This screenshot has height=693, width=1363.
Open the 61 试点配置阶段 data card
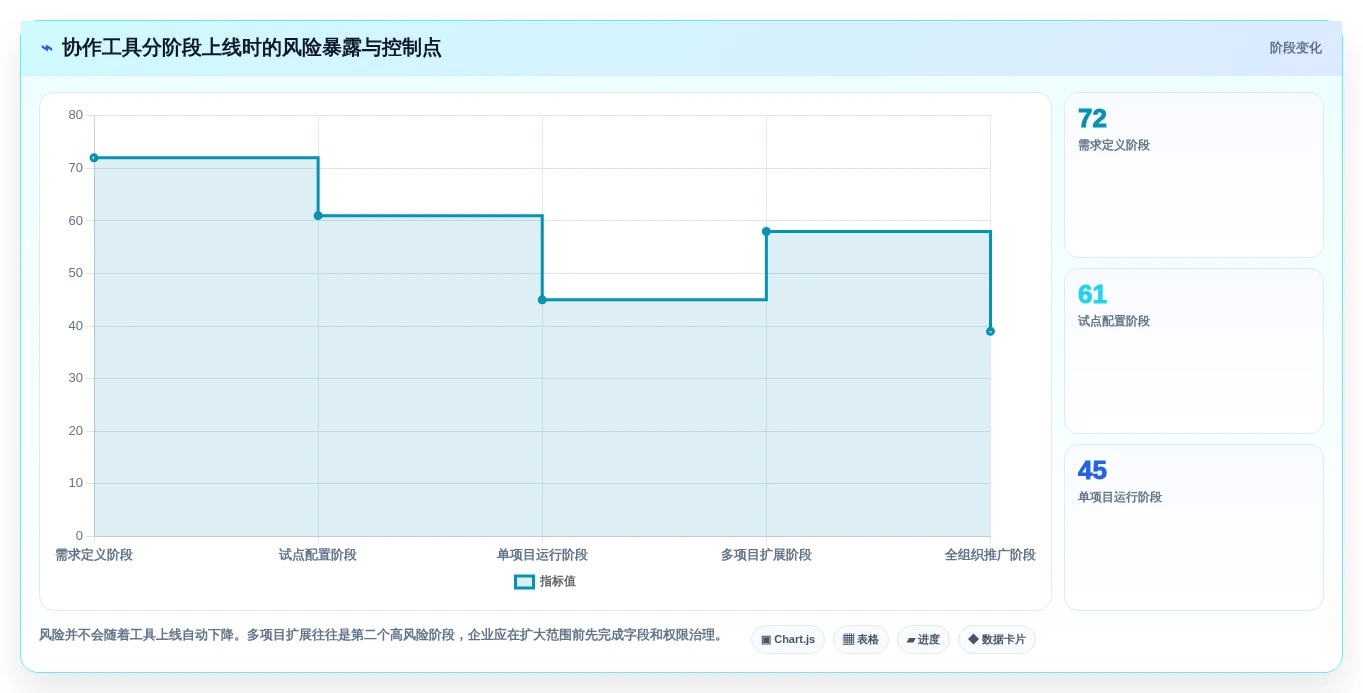coord(1194,351)
